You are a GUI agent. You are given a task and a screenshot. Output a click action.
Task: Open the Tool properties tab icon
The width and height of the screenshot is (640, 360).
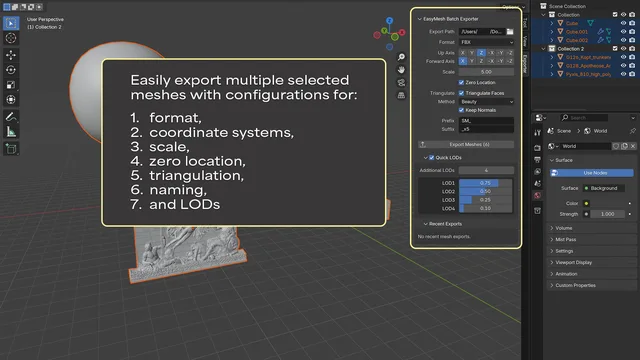click(x=538, y=133)
